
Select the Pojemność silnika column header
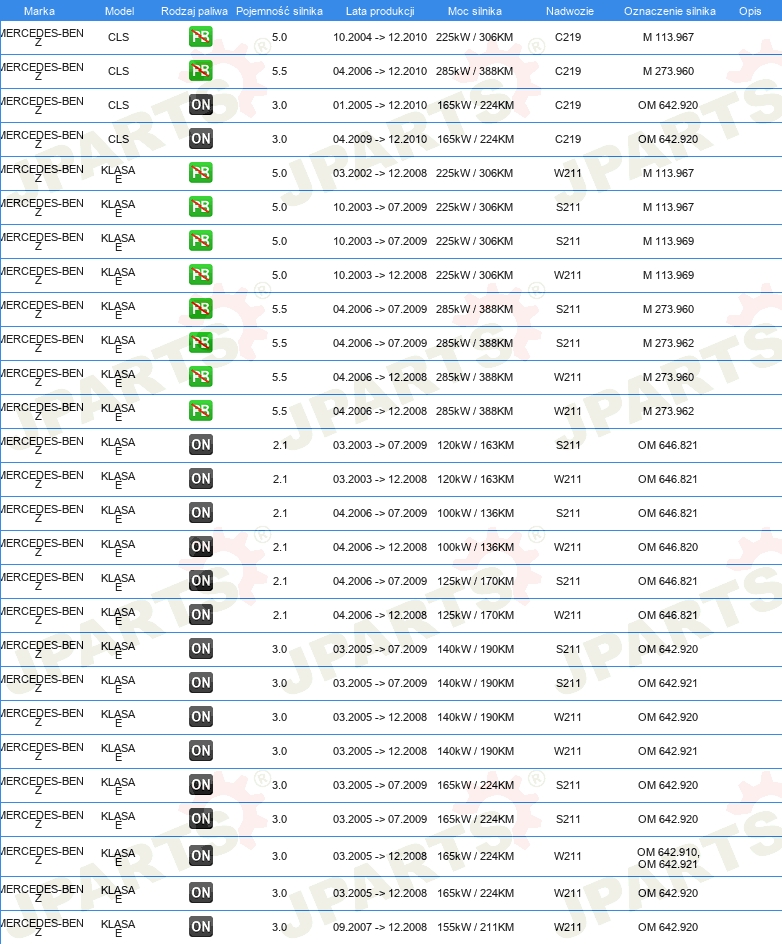point(279,11)
